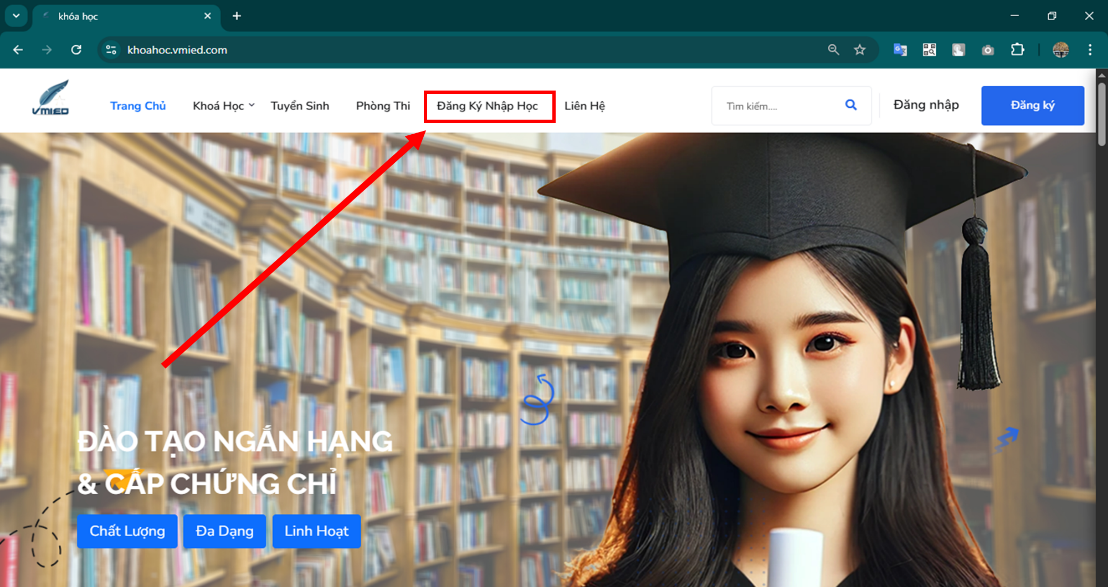
Task: Go to Trang Chủ menu item
Action: tap(138, 106)
